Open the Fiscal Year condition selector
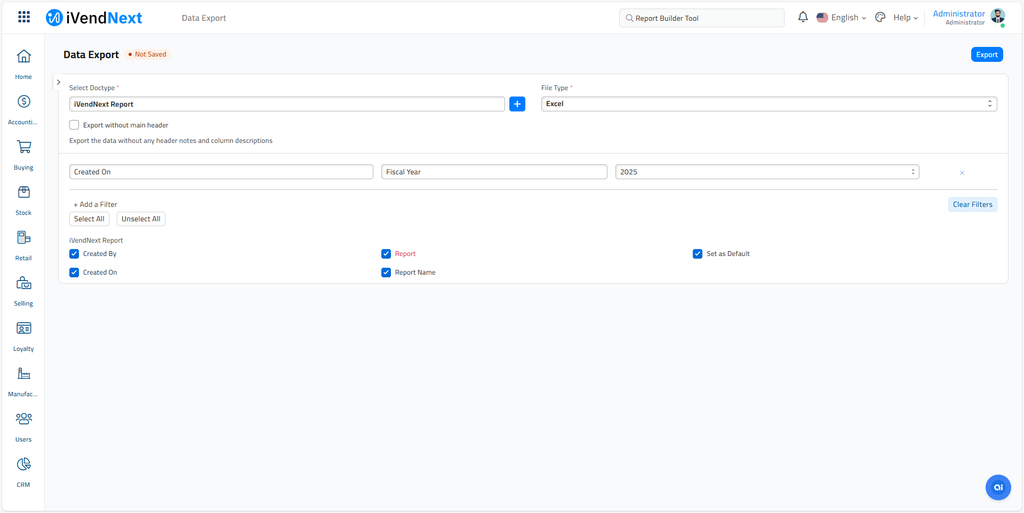The width and height of the screenshot is (1024, 513). coord(494,172)
